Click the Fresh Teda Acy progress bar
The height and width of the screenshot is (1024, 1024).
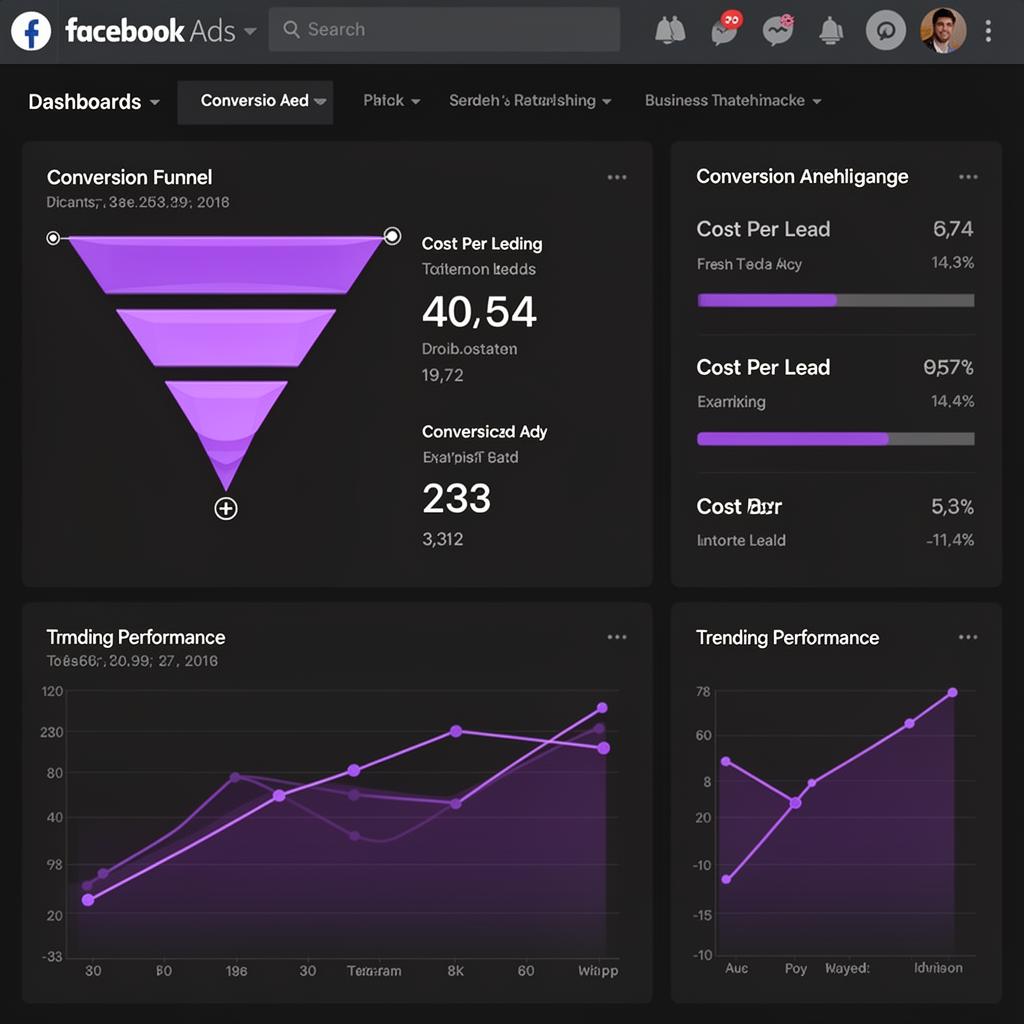(x=836, y=300)
